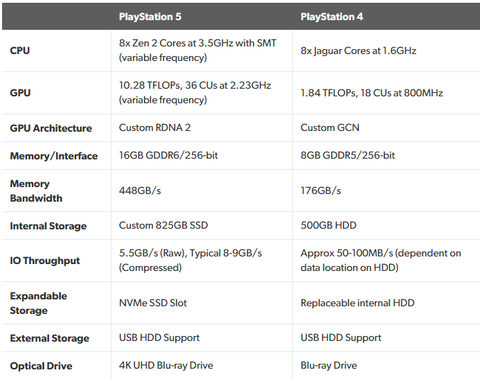Click the 4K UHD Blu-ray Drive cell
The image size is (480, 386).
(166, 365)
